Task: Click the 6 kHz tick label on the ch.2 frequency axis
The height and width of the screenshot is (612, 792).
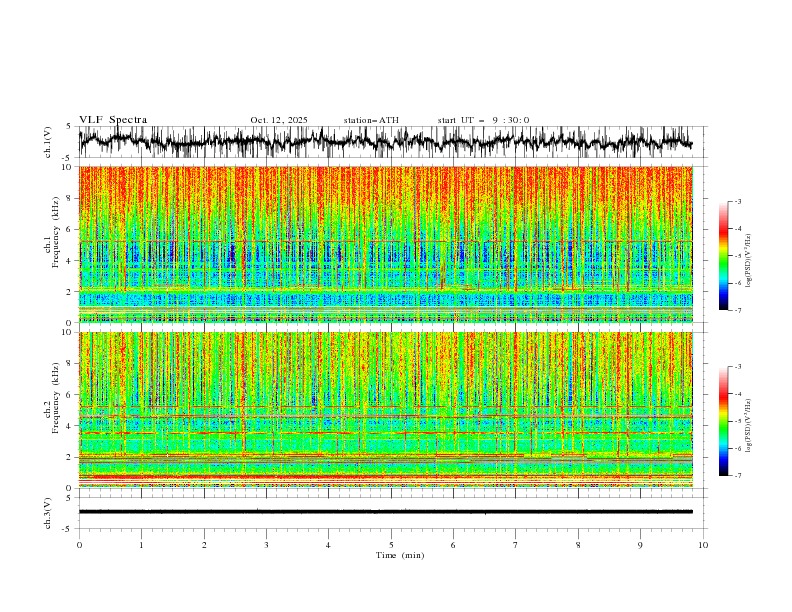Action: point(70,395)
